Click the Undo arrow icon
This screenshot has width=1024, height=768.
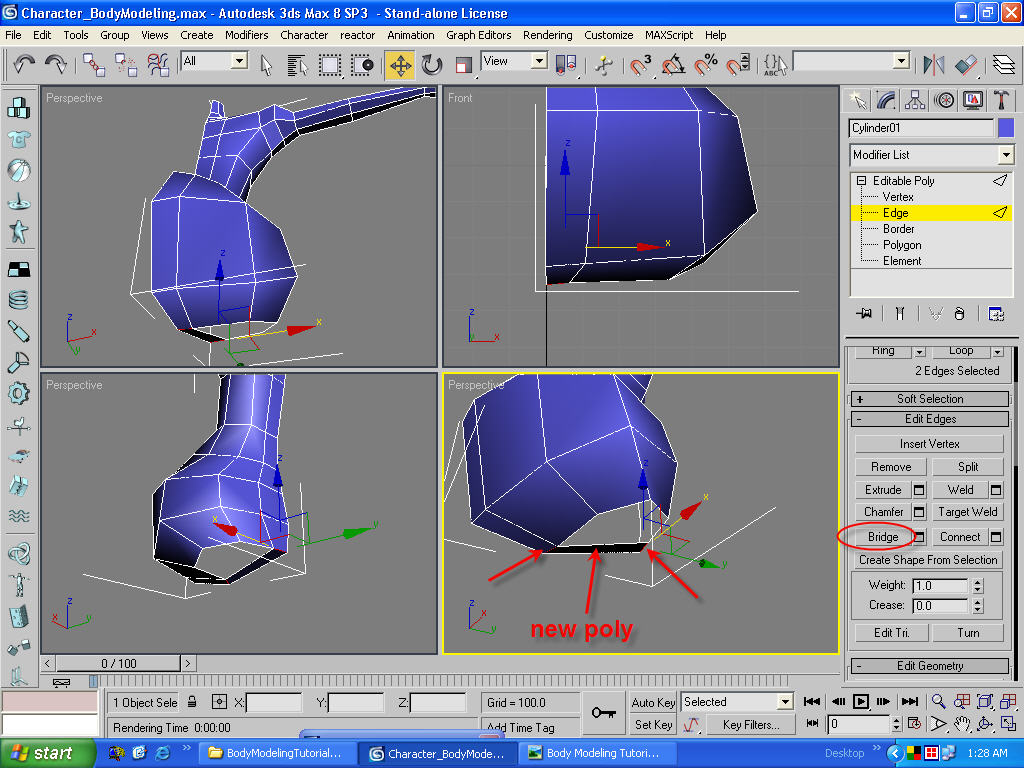pos(24,64)
